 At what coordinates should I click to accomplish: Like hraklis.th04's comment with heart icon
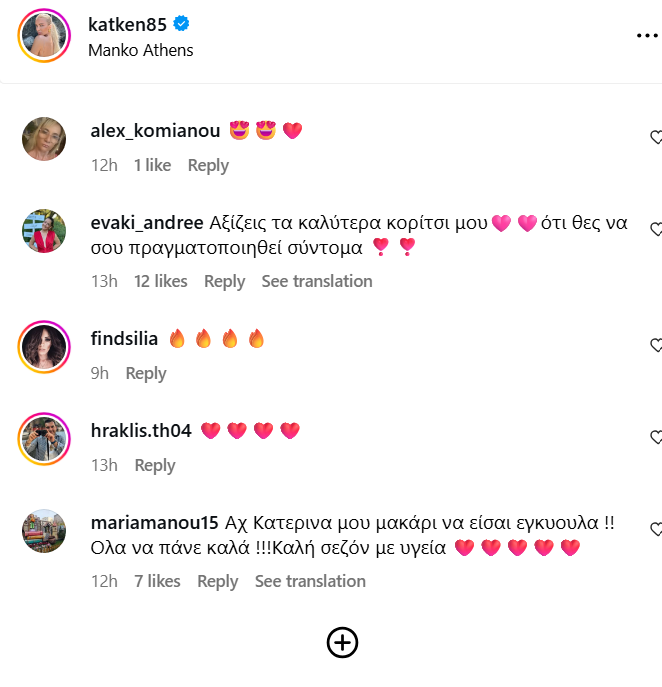click(656, 437)
